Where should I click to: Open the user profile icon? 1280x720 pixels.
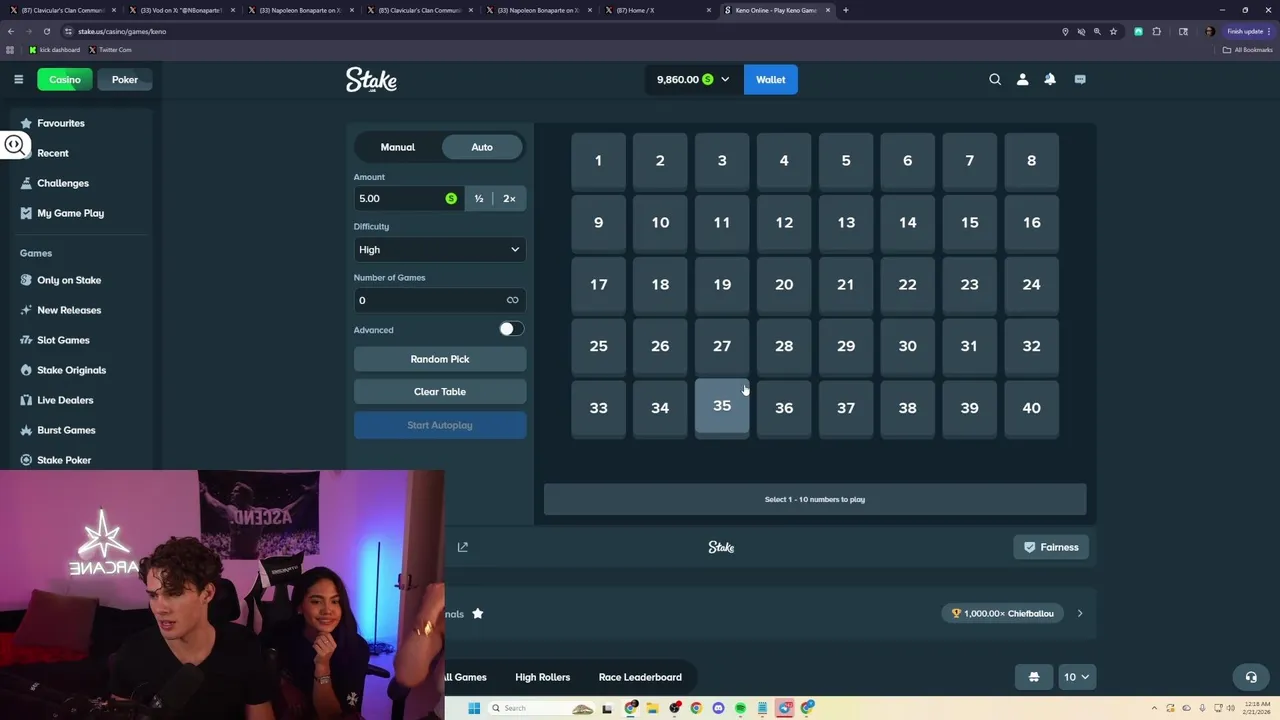1022,79
